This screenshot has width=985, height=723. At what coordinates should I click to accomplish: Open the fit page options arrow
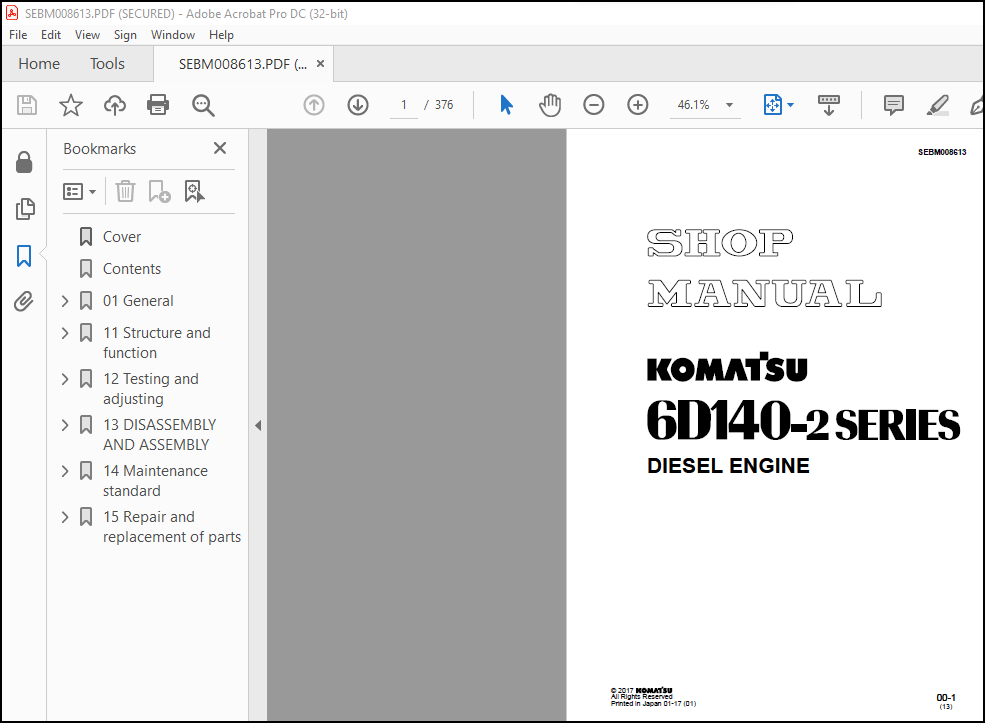(790, 105)
